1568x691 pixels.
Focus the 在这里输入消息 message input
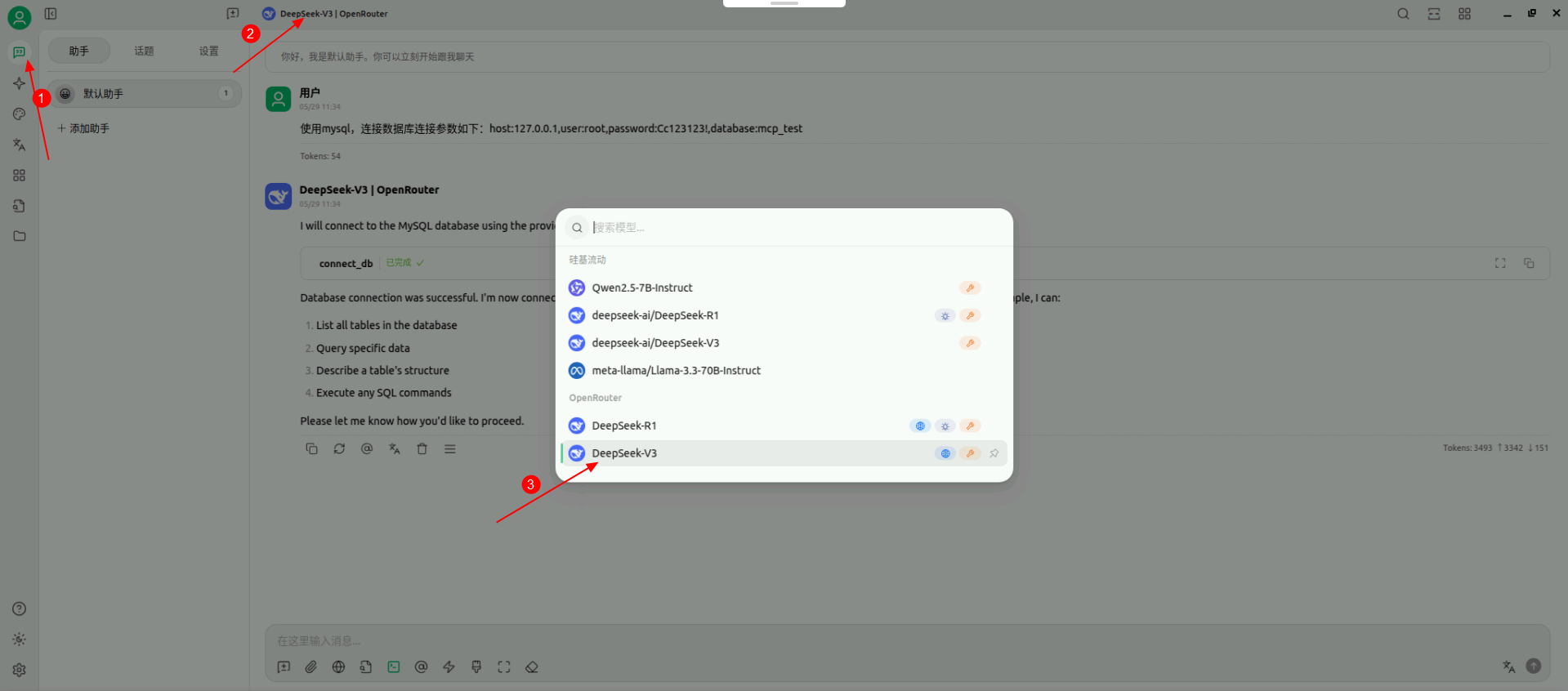907,641
